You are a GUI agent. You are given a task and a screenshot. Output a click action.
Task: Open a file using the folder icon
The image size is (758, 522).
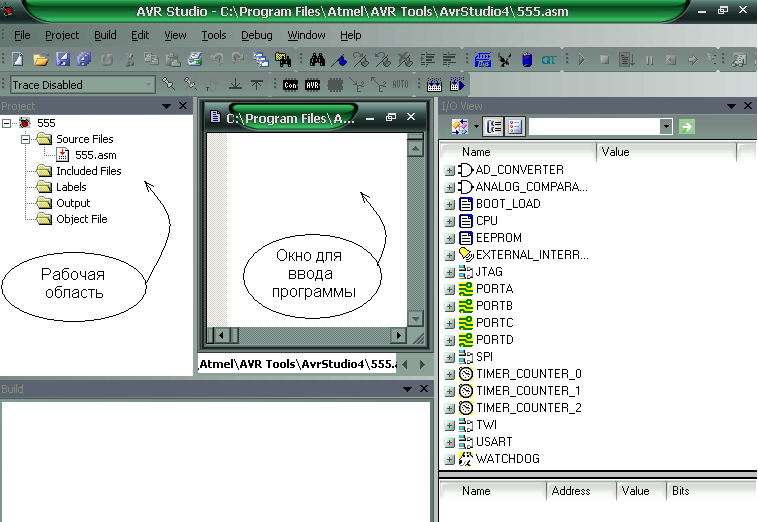(x=41, y=59)
